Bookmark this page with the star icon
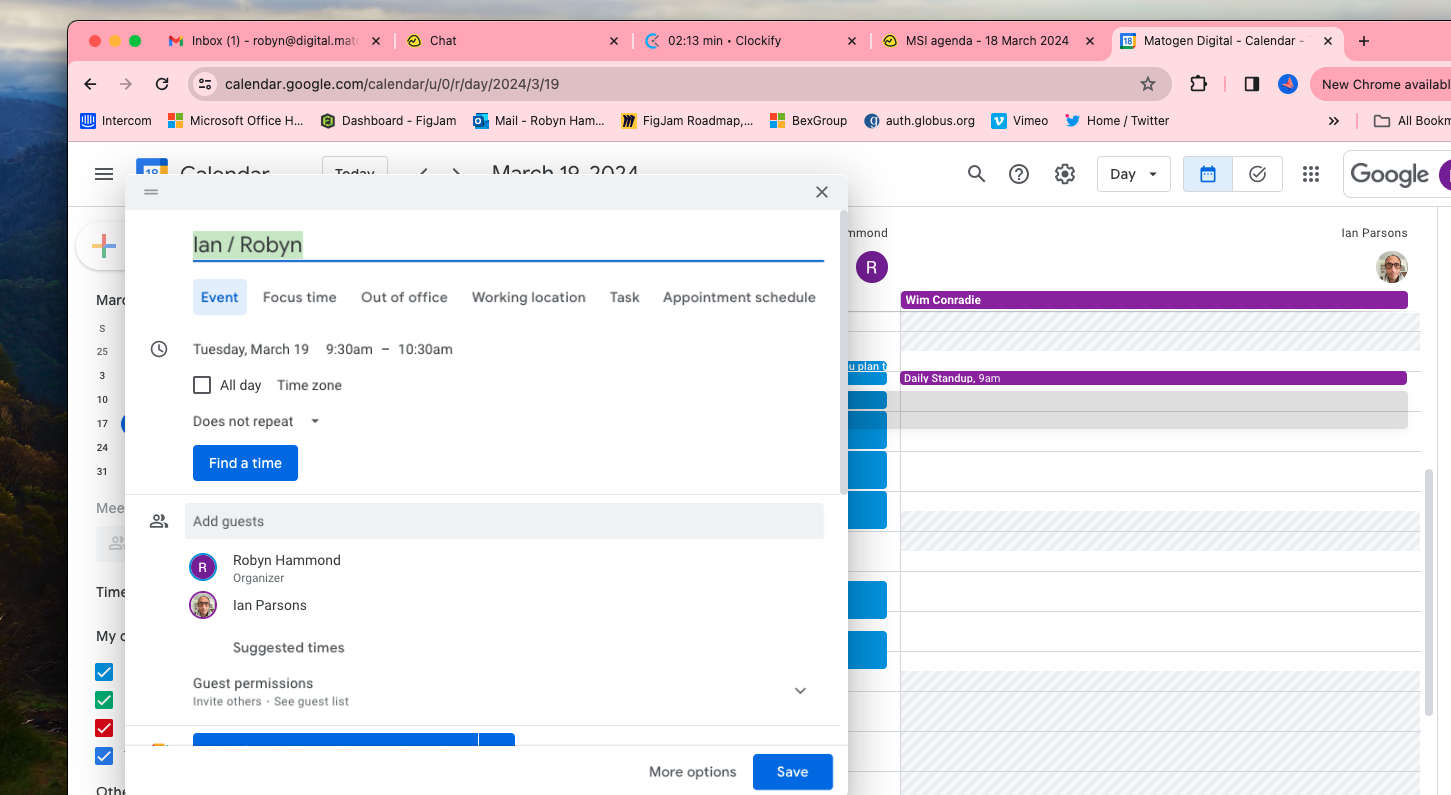Image resolution: width=1451 pixels, height=795 pixels. tap(1147, 84)
